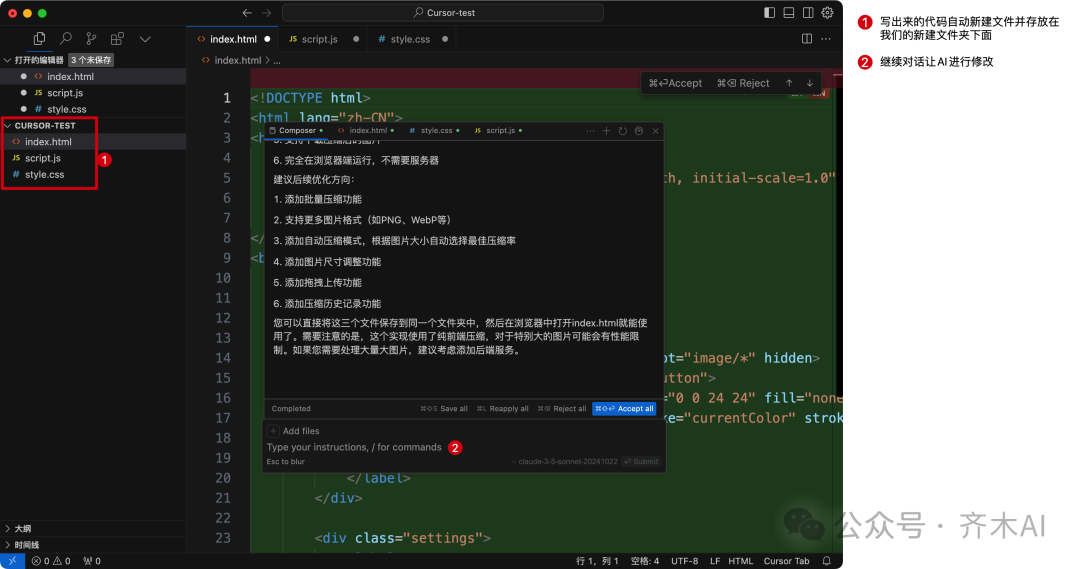
Task: Click Reapply all in Composer
Action: coord(502,408)
